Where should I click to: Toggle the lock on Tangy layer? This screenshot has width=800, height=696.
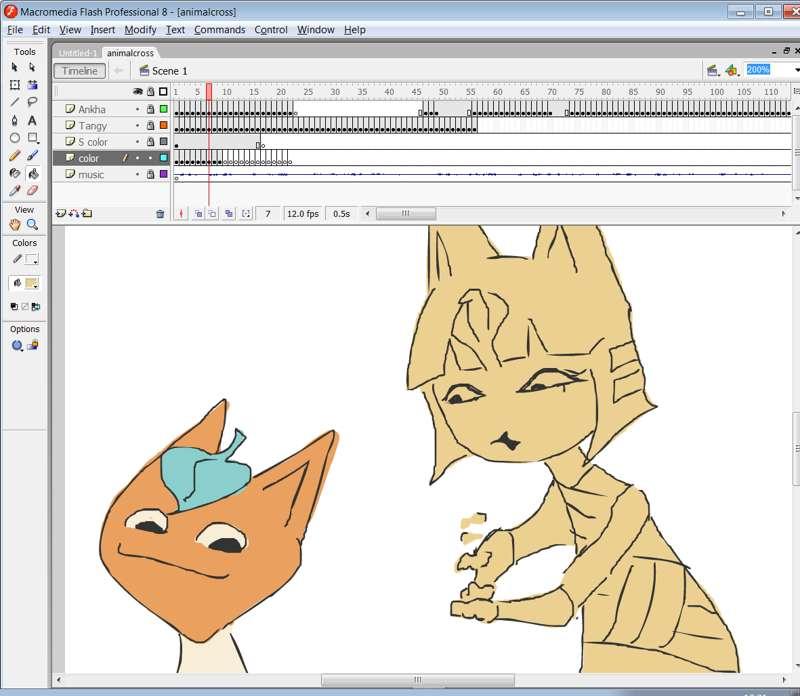pos(151,125)
